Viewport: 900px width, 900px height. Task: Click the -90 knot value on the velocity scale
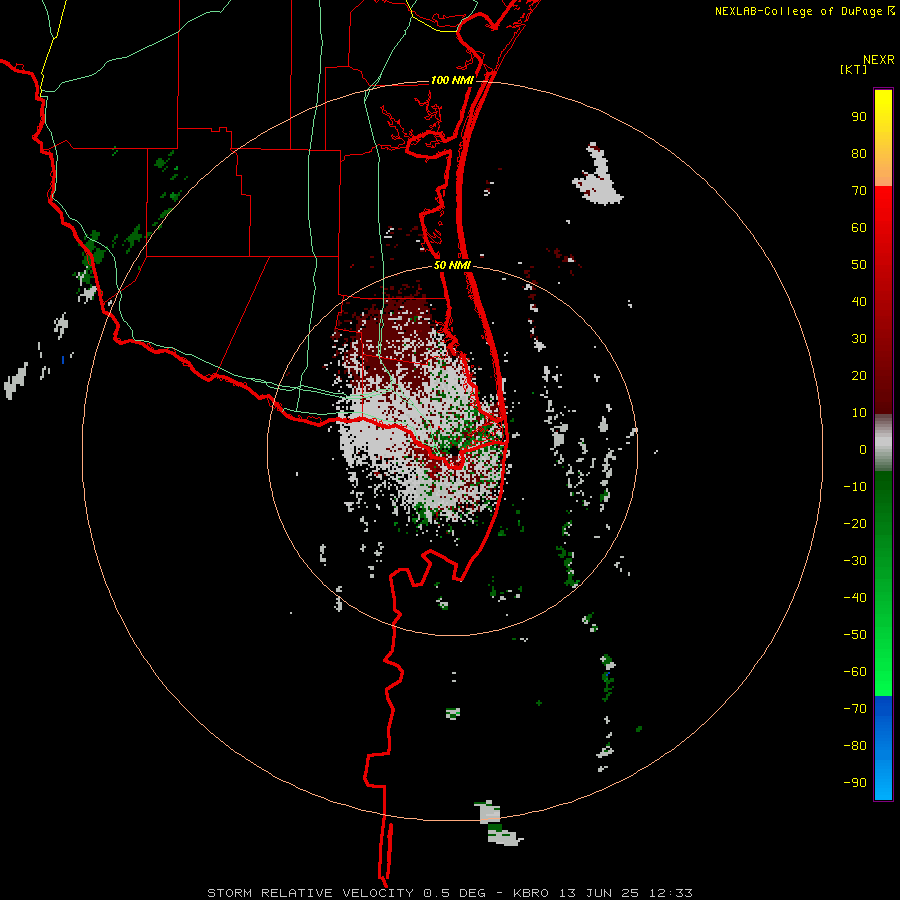[855, 783]
